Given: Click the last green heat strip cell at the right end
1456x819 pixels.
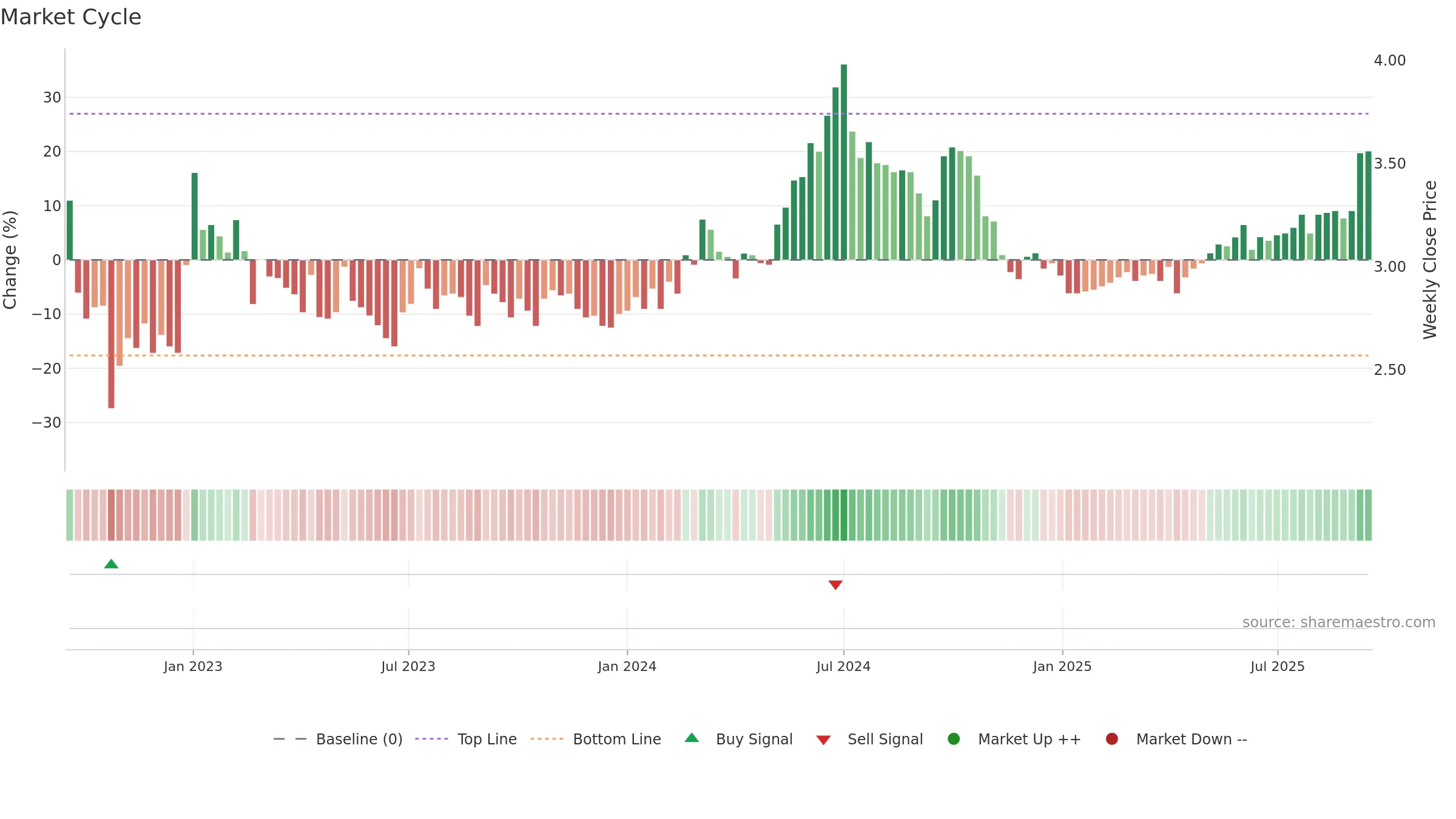Looking at the screenshot, I should click(1368, 515).
